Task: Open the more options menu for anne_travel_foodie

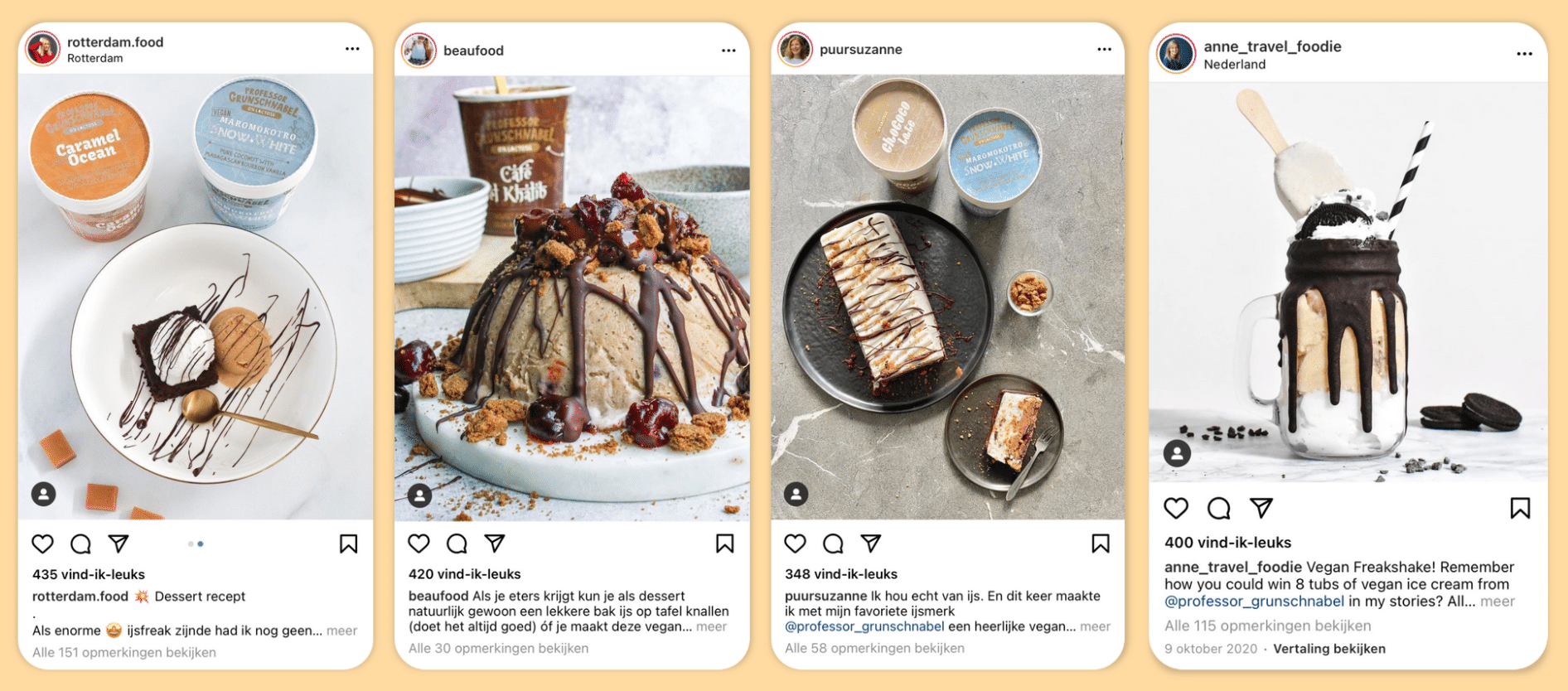Action: pos(1524,54)
